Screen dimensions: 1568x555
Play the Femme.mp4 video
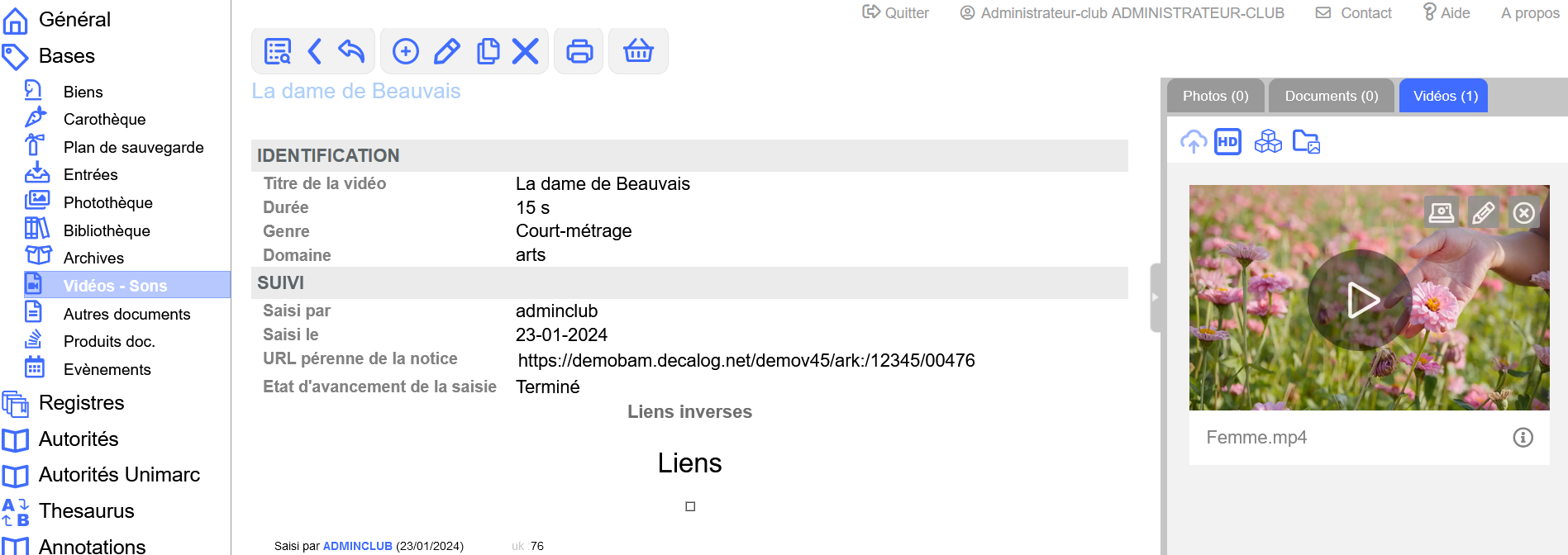[x=1361, y=300]
